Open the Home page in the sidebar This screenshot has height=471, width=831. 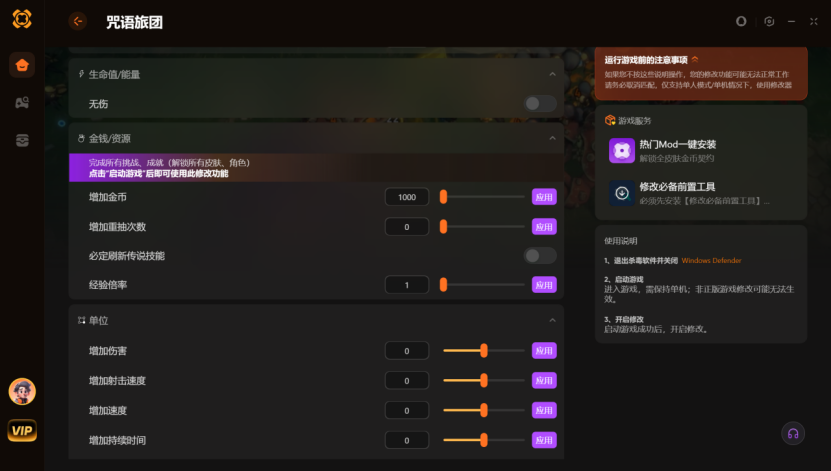[22, 66]
